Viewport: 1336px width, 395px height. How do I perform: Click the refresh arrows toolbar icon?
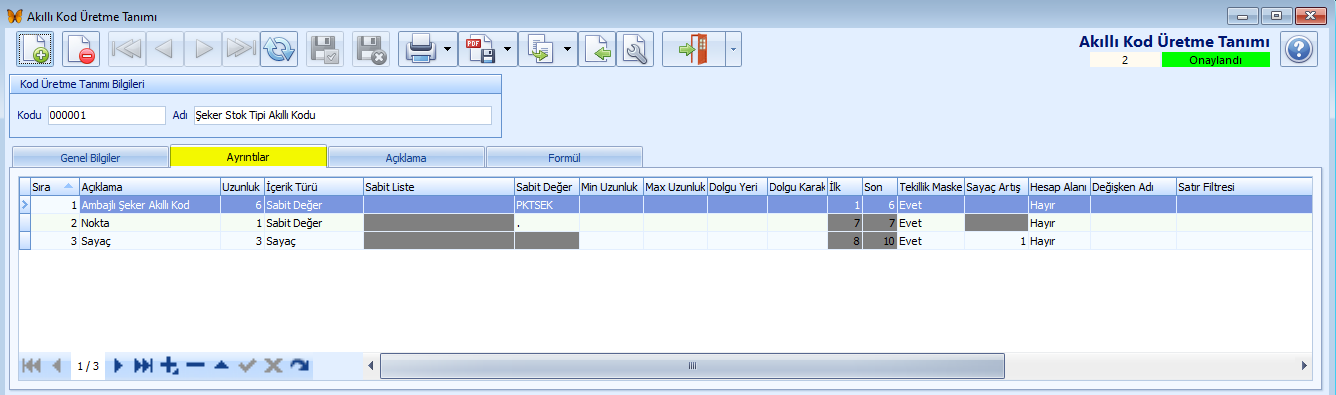pyautogui.click(x=279, y=48)
